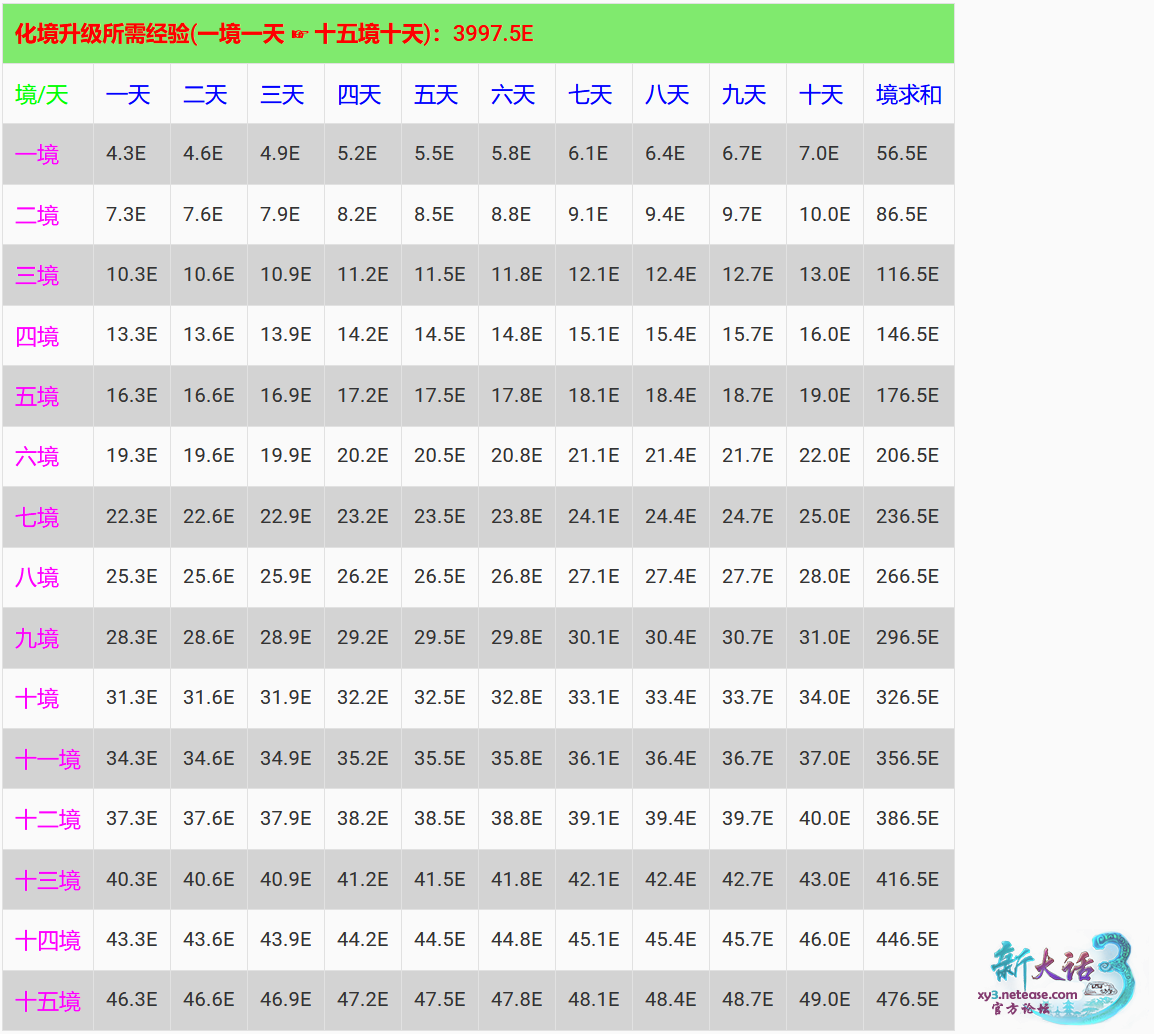1154x1034 pixels.
Task: Click the 22.3E cell
Action: coord(132,517)
